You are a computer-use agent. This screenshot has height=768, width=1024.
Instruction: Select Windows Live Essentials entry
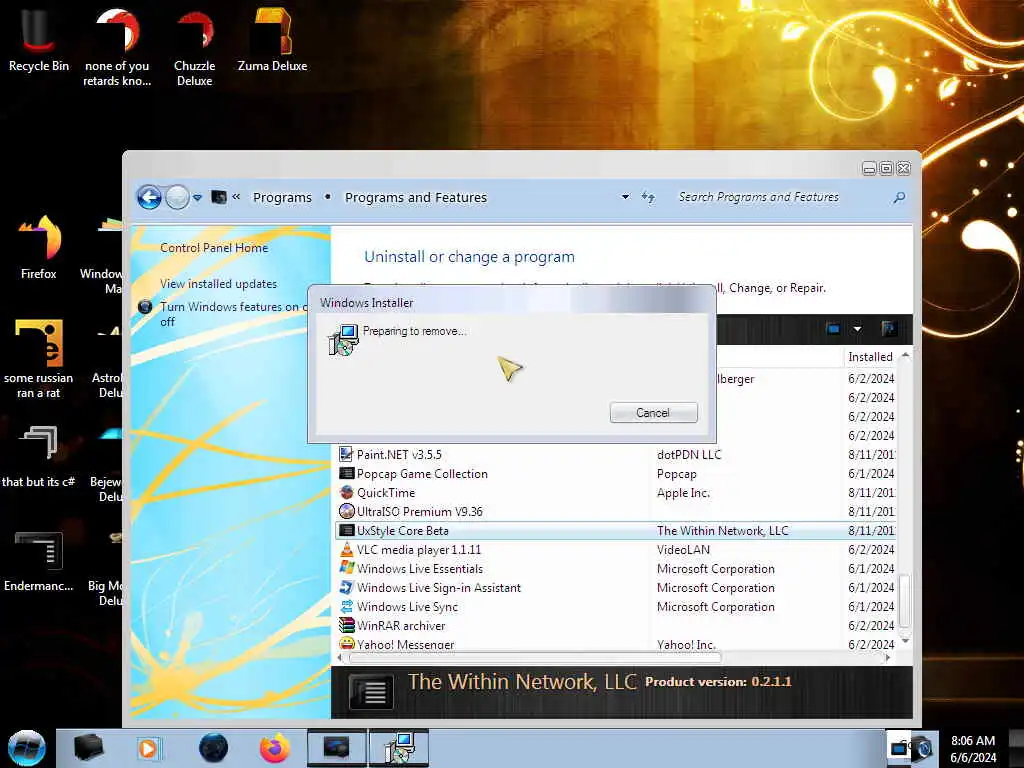[616, 569]
